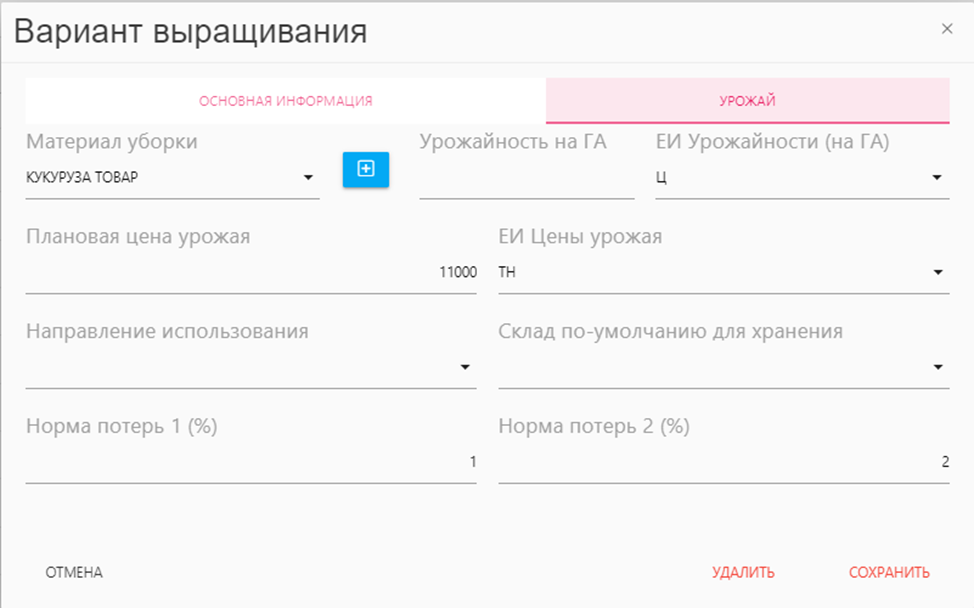Screen dimensions: 974x608
Task: Open the Материал уборки dropdown
Action: [x=307, y=179]
